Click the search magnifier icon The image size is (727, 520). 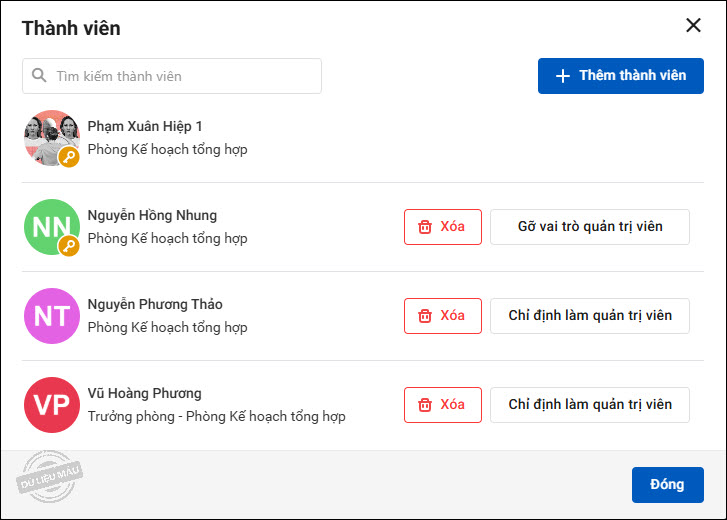39,76
